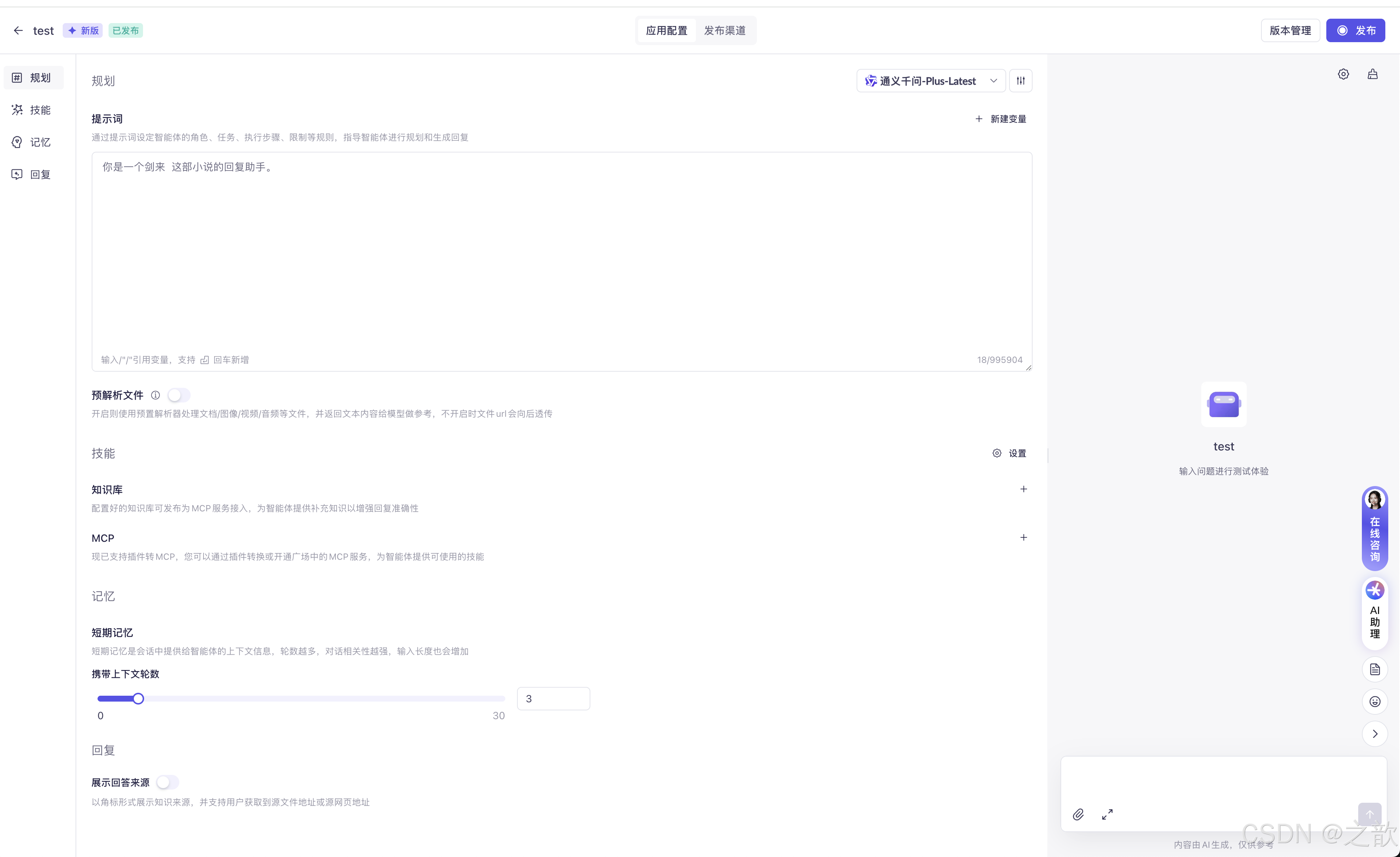This screenshot has height=857, width=1400.
Task: Click the 携带上下文轮数 slider handle
Action: 138,699
